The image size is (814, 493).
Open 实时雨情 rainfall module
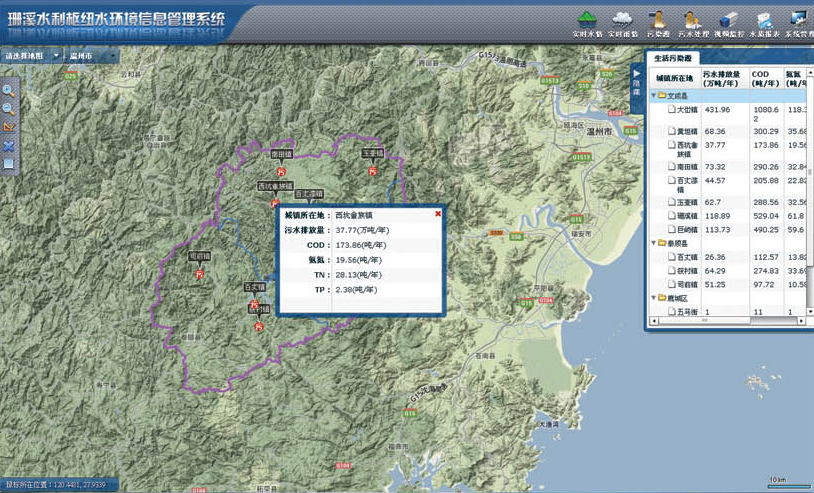pos(622,23)
